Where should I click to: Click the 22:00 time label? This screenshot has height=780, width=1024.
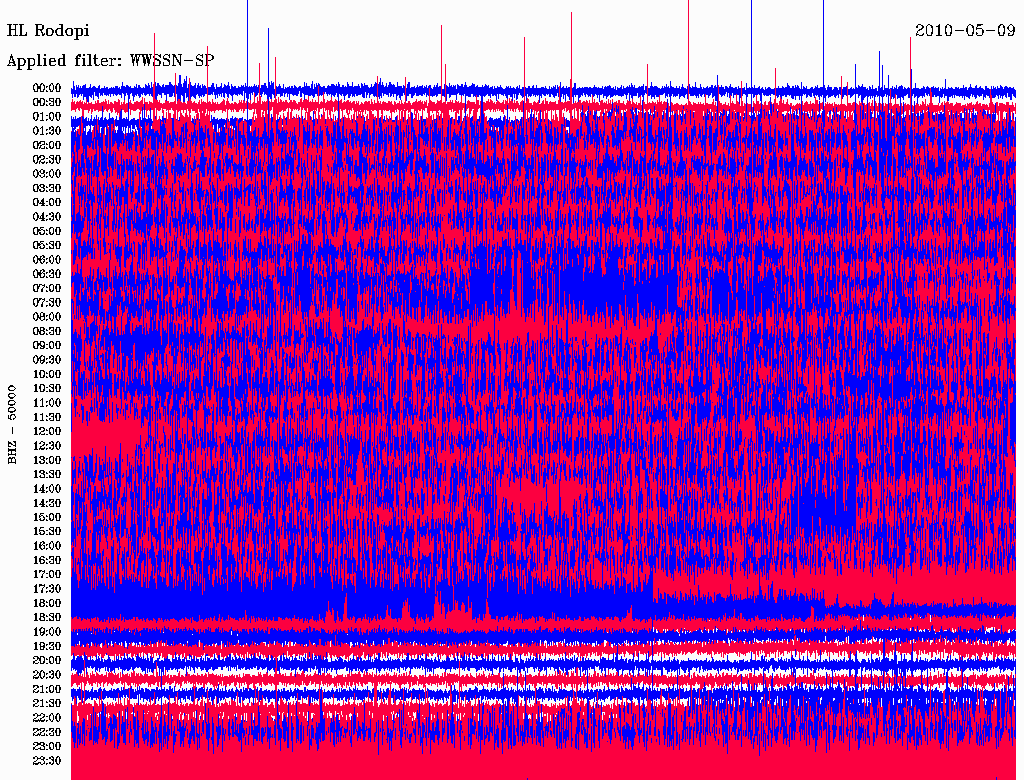click(x=47, y=718)
